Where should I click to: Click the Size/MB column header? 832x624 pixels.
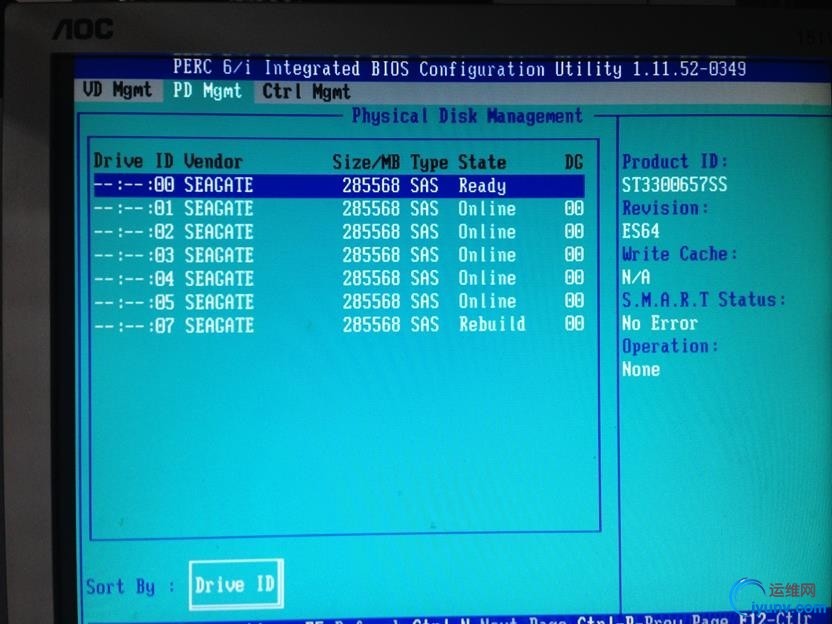tap(366, 162)
